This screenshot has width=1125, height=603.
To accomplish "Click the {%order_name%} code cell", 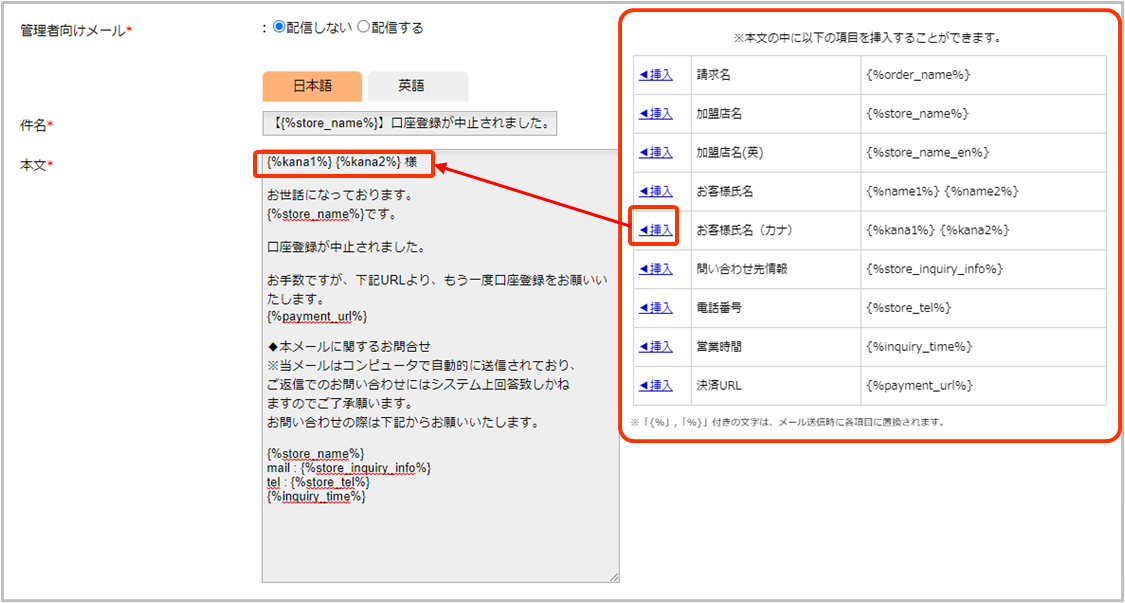I will click(918, 75).
